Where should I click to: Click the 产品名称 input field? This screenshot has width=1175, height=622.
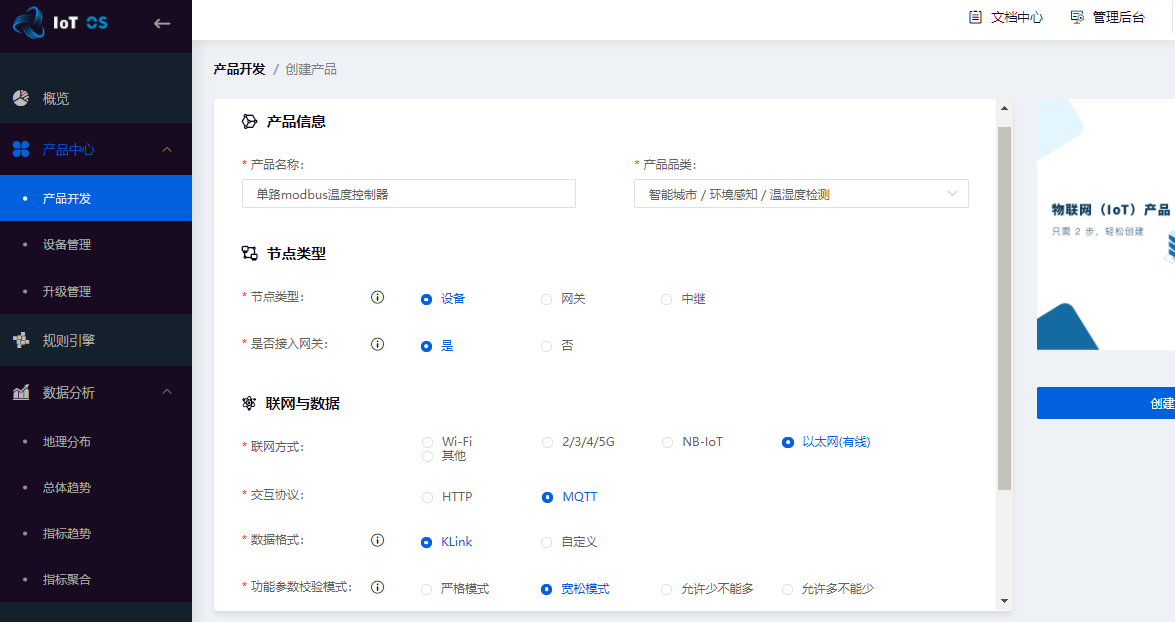pyautogui.click(x=409, y=194)
